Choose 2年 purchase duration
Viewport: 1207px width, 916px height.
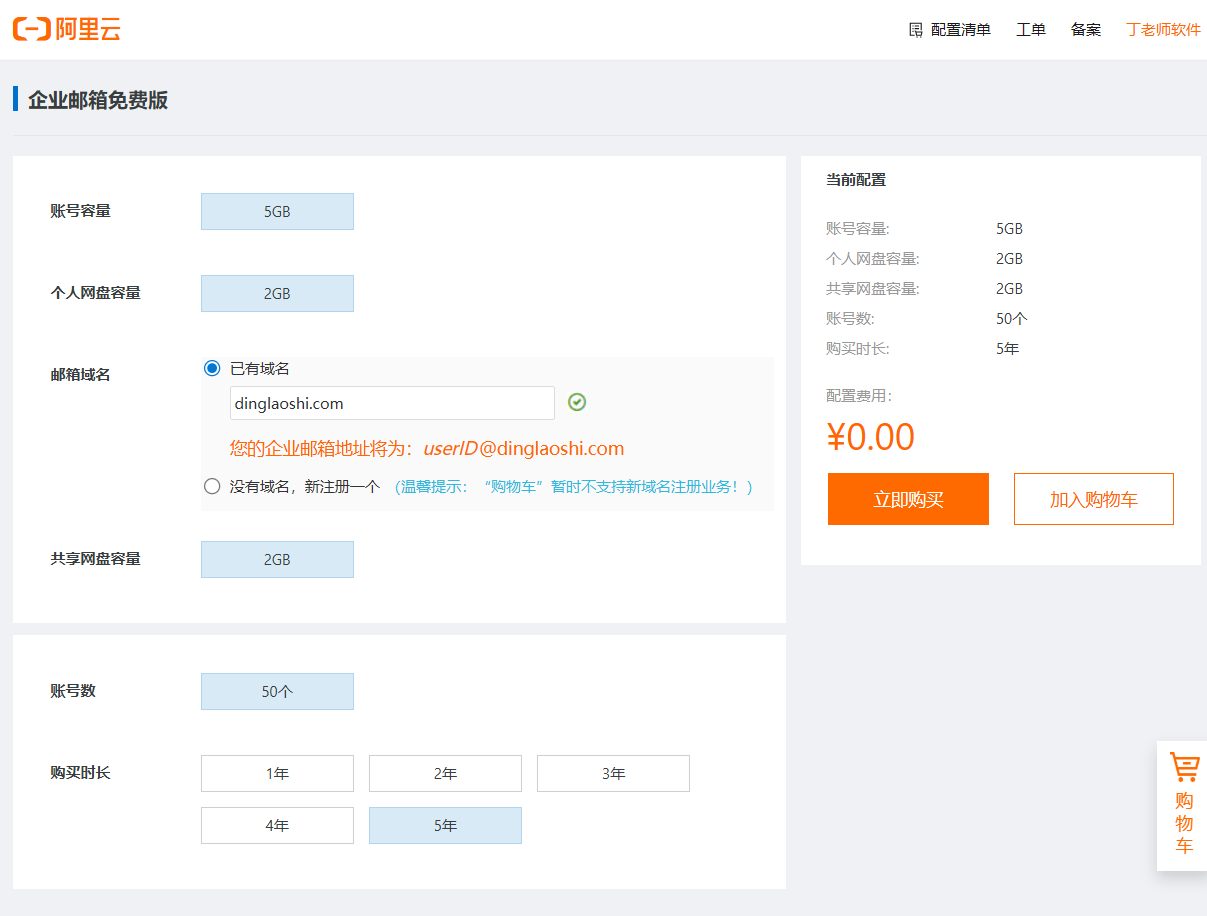point(445,774)
